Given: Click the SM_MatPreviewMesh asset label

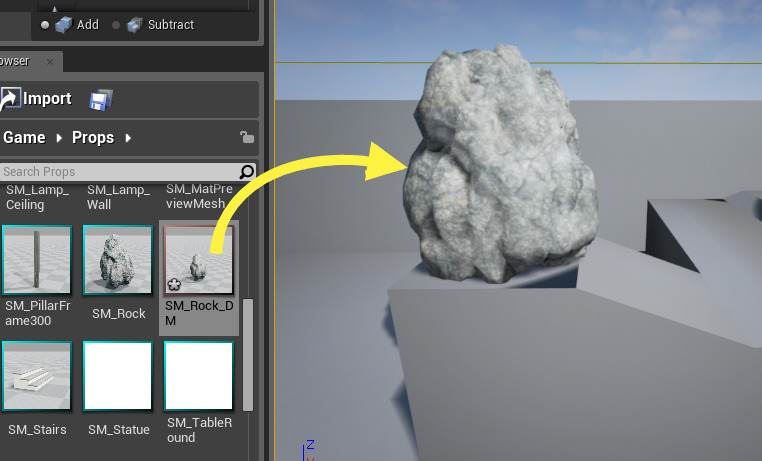Looking at the screenshot, I should click(x=199, y=196).
